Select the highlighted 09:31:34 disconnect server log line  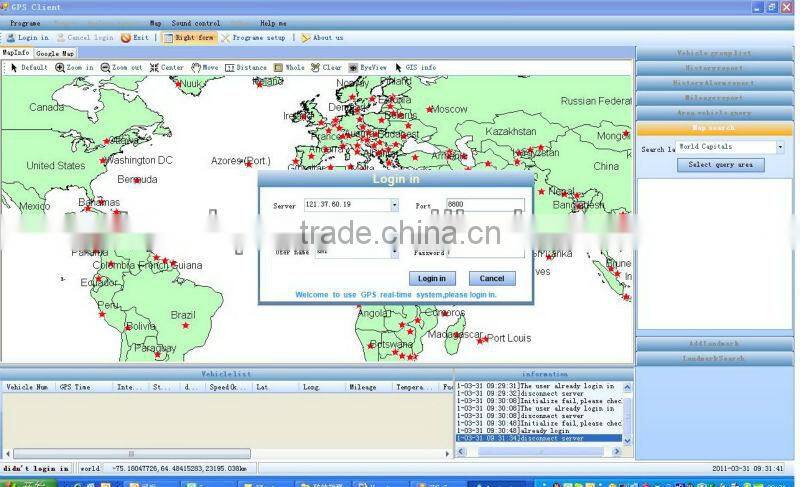pyautogui.click(x=539, y=439)
